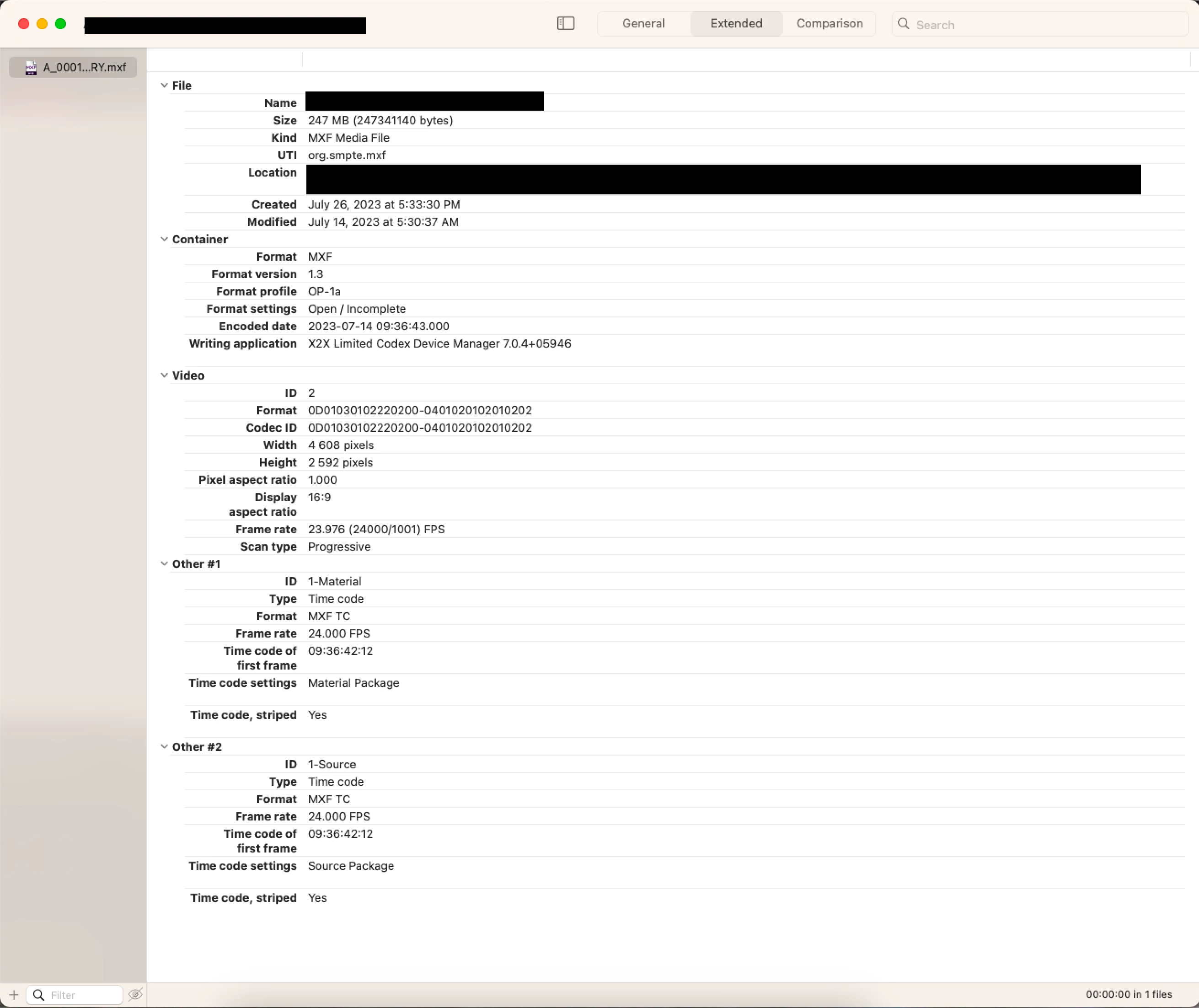1199x1008 pixels.
Task: Click inside the Search input field
Action: [1039, 25]
